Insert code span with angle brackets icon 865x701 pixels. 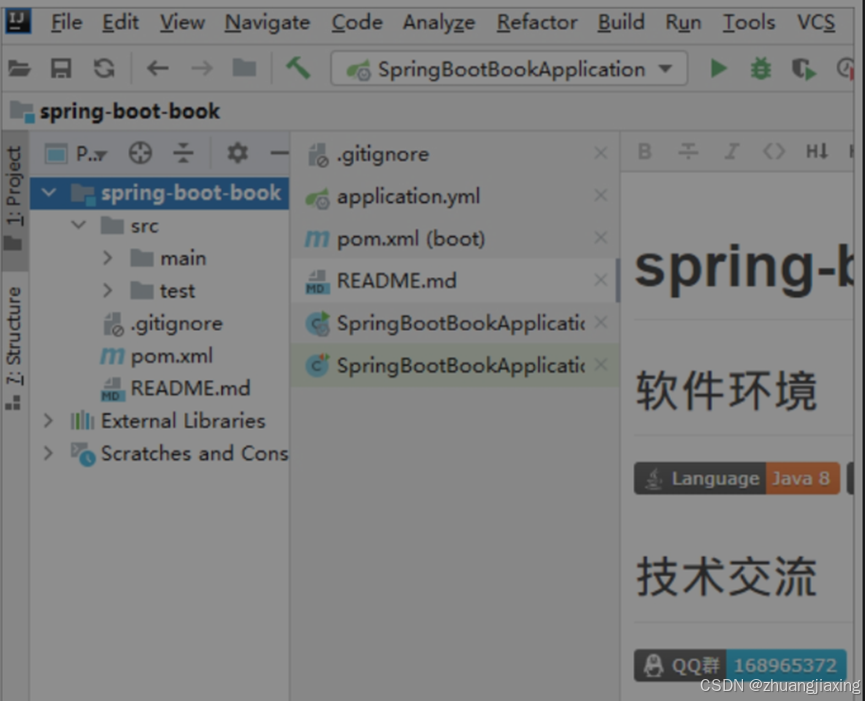[x=773, y=151]
